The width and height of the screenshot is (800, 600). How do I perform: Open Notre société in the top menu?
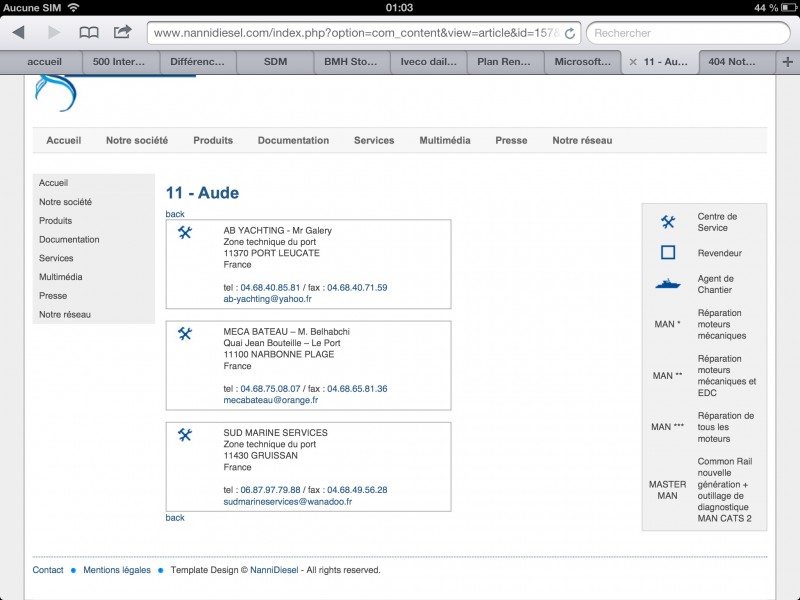coord(137,140)
